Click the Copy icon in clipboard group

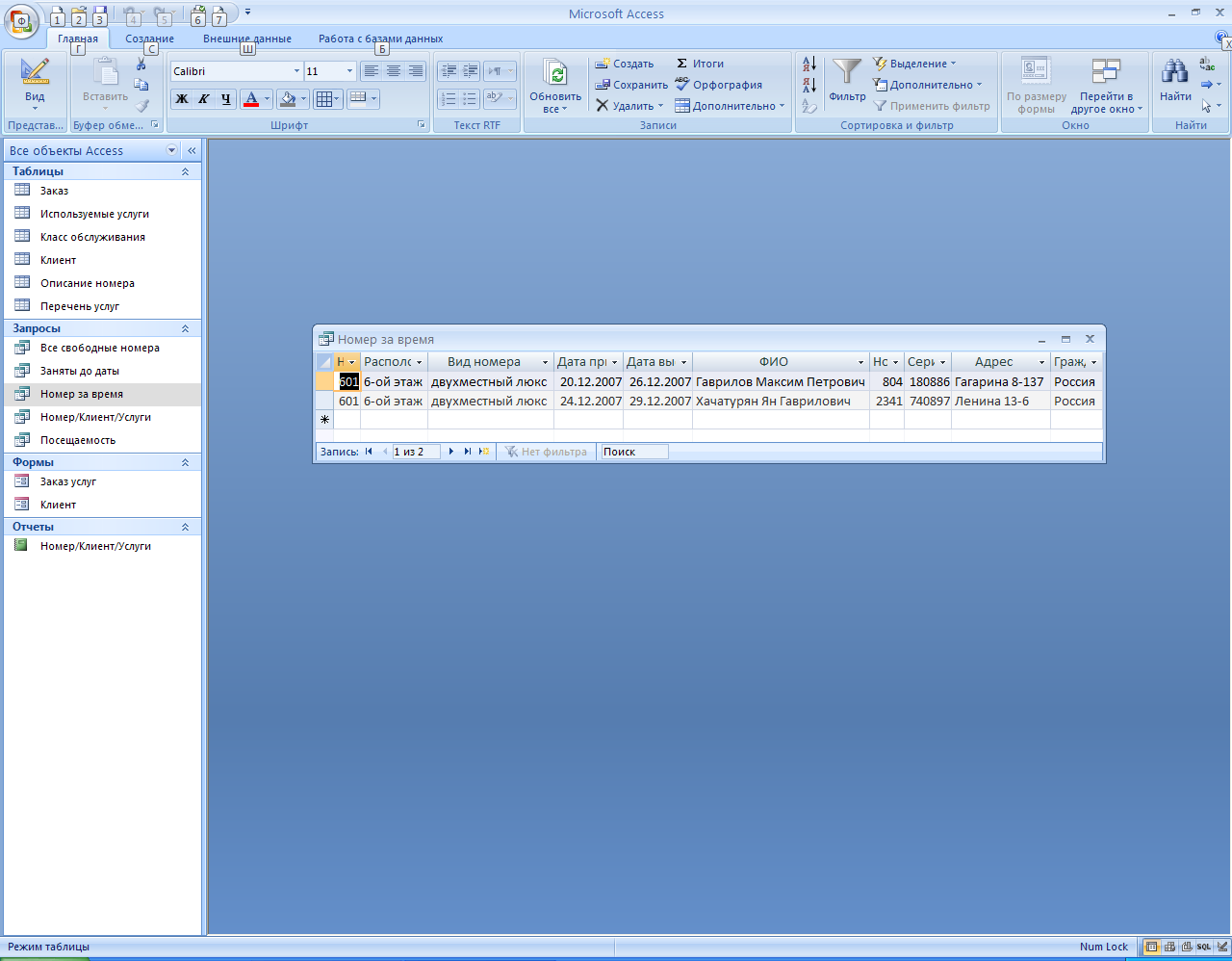[x=141, y=85]
